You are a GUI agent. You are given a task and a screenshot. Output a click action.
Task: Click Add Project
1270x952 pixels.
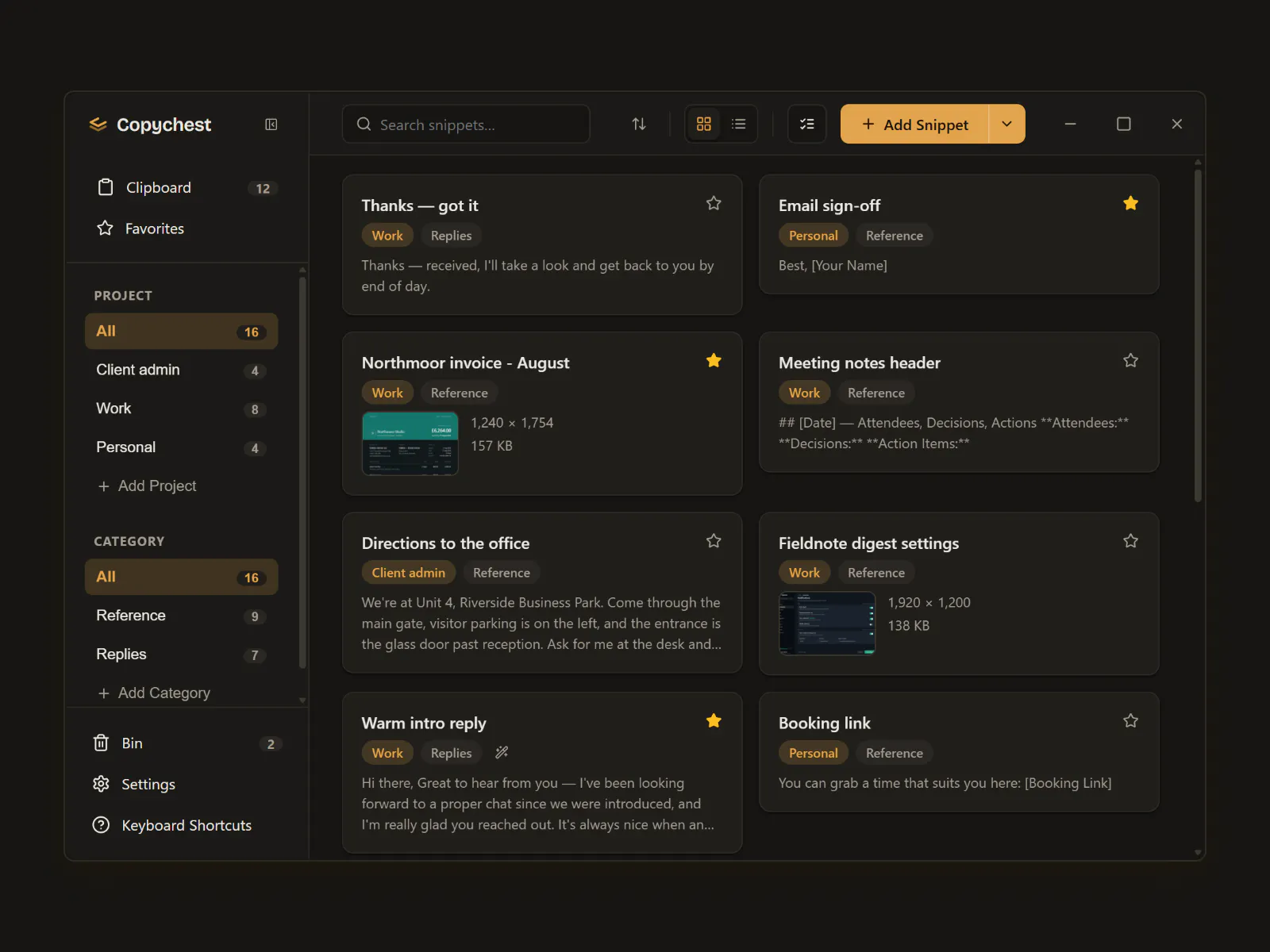(x=148, y=486)
